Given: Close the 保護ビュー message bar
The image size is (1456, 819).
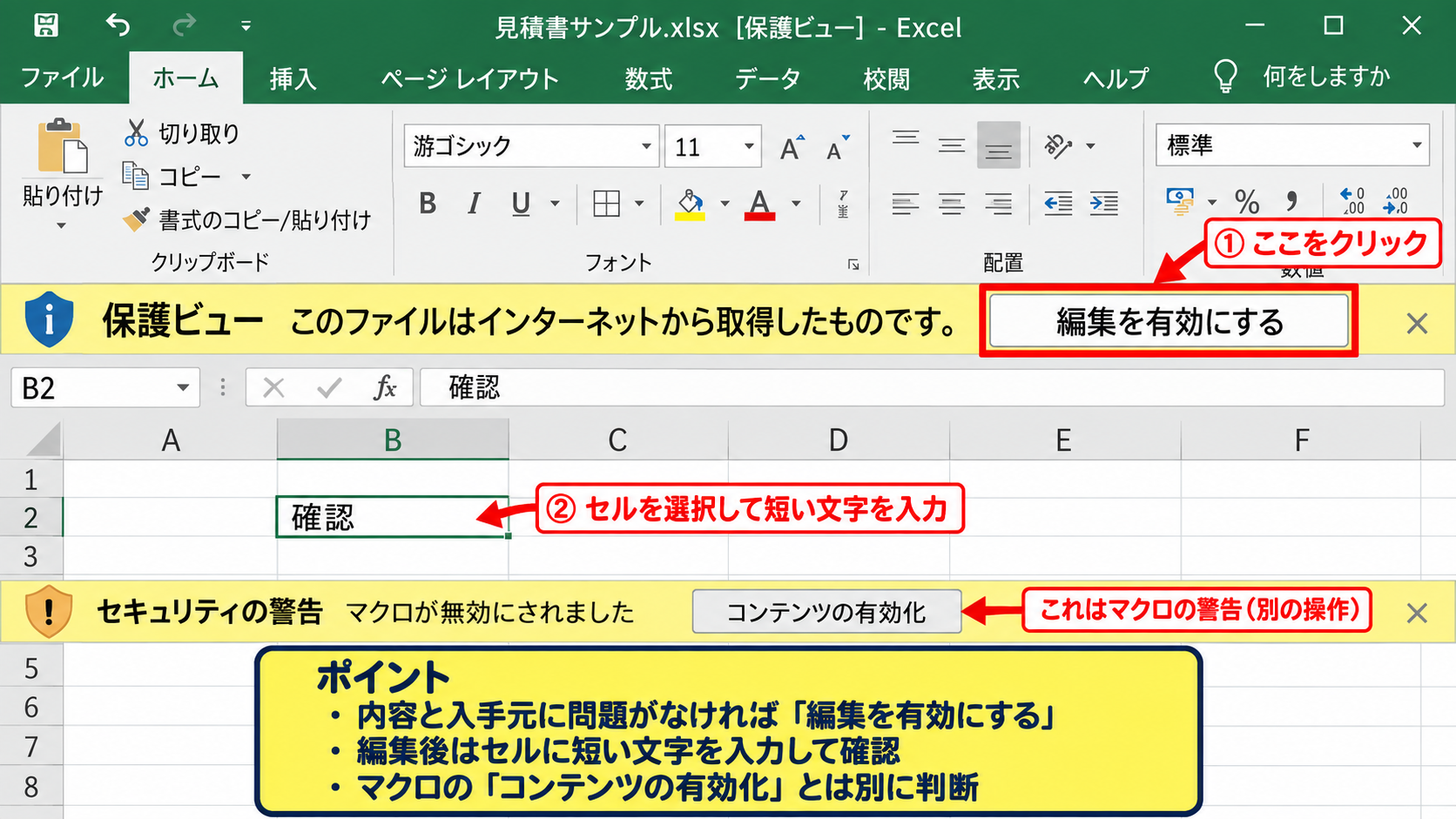Looking at the screenshot, I should click(1417, 324).
